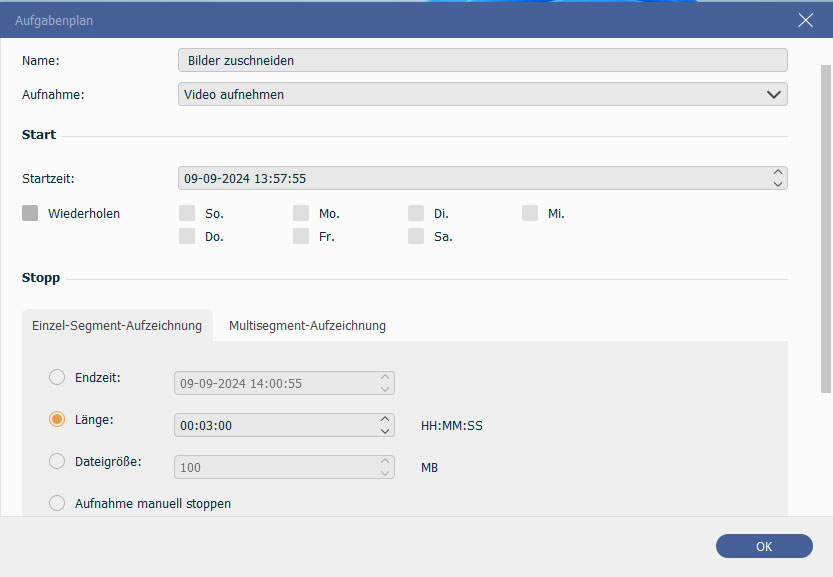Decrease the Dateigröße value via down arrow

(385, 472)
